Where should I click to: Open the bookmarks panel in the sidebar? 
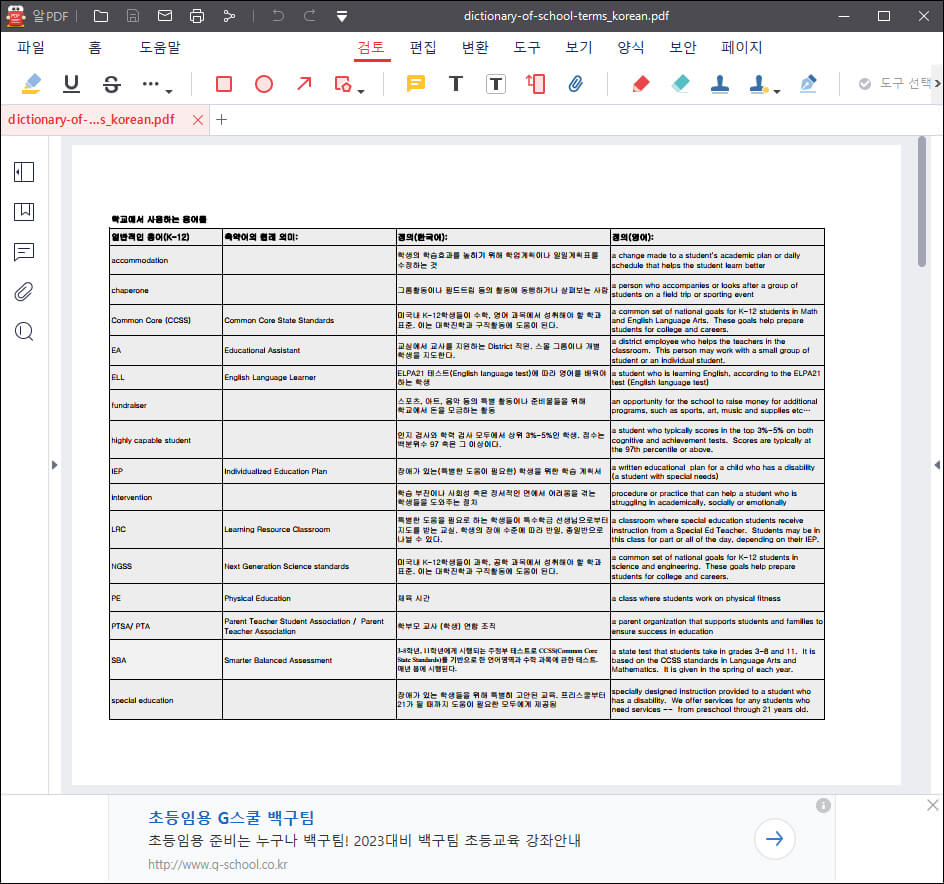pyautogui.click(x=24, y=212)
